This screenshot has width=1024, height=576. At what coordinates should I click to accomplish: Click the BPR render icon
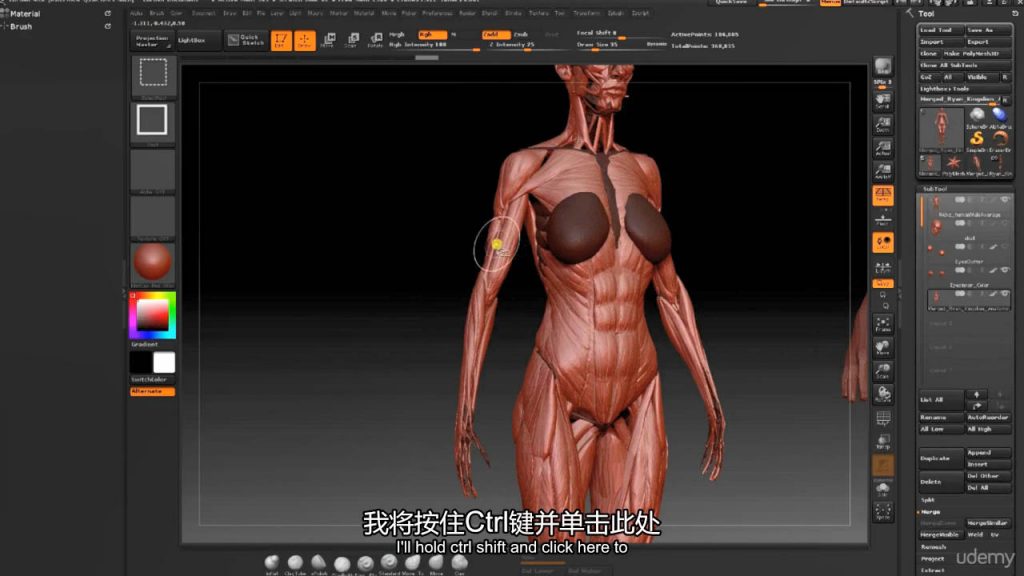(x=883, y=67)
